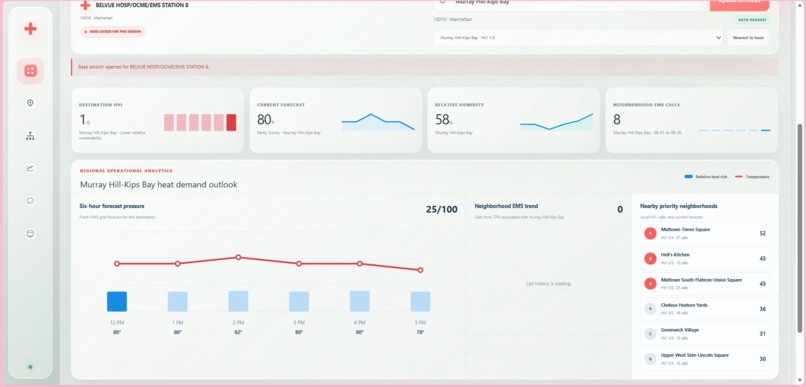Click the green status dot in sidebar
The height and width of the screenshot is (387, 806).
pyautogui.click(x=30, y=367)
